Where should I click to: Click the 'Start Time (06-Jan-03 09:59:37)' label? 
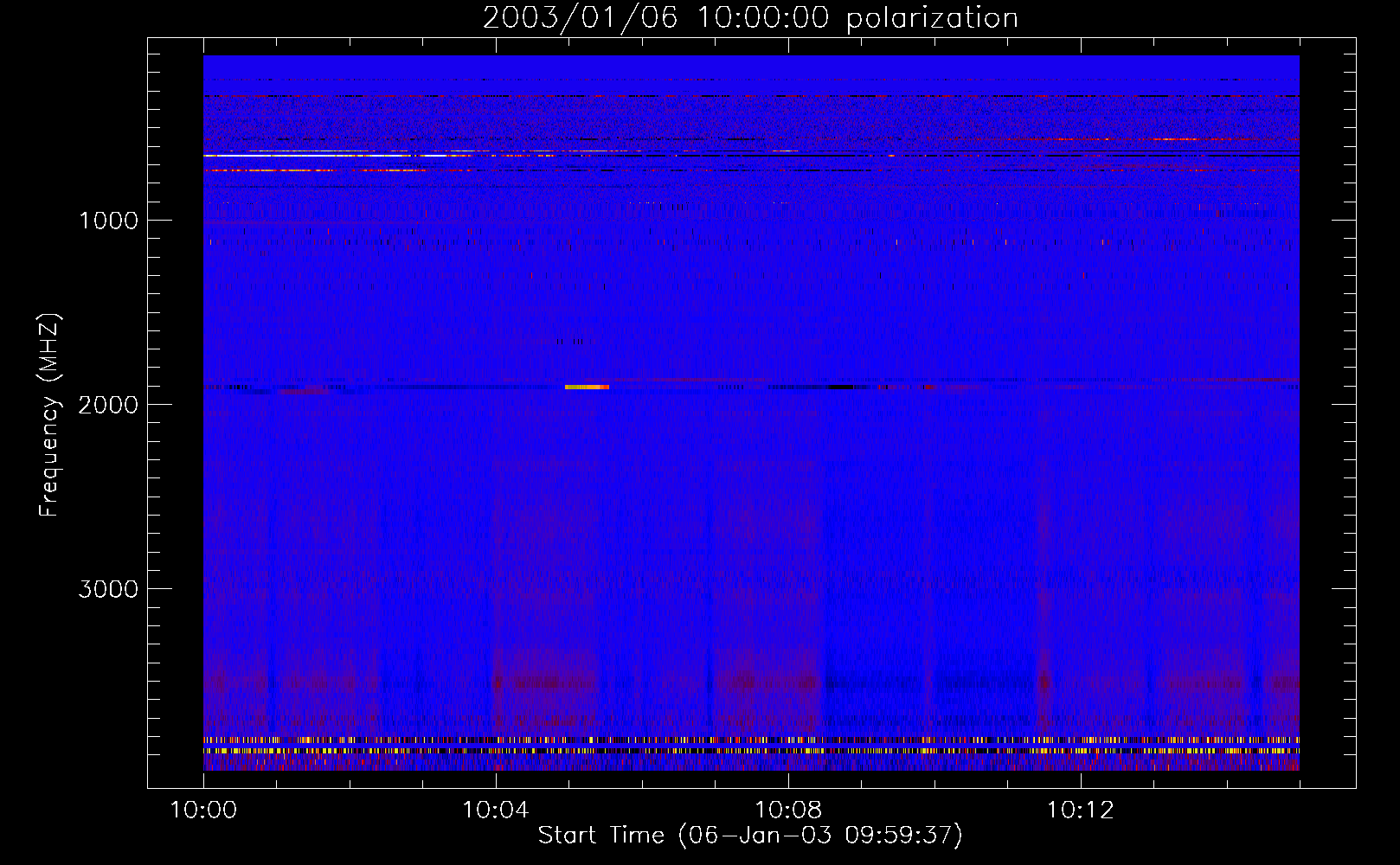750,836
